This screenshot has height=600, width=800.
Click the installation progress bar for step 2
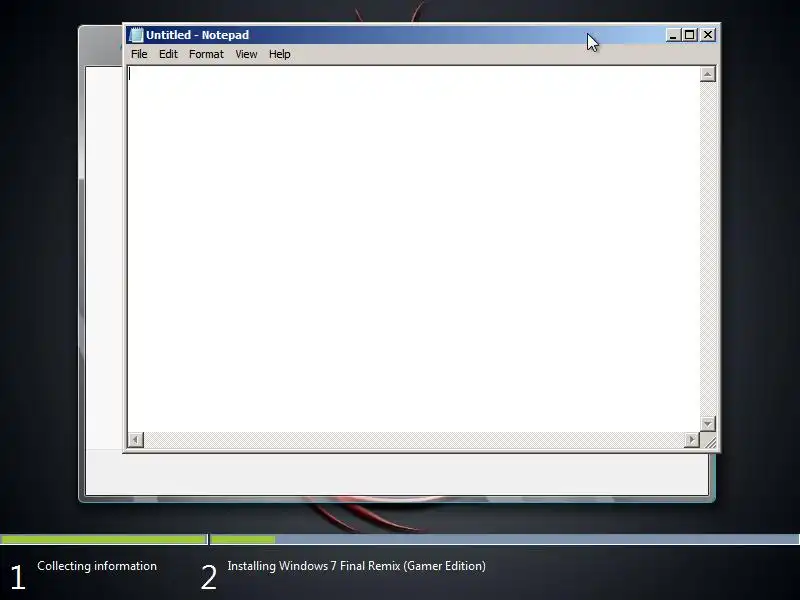coord(505,539)
